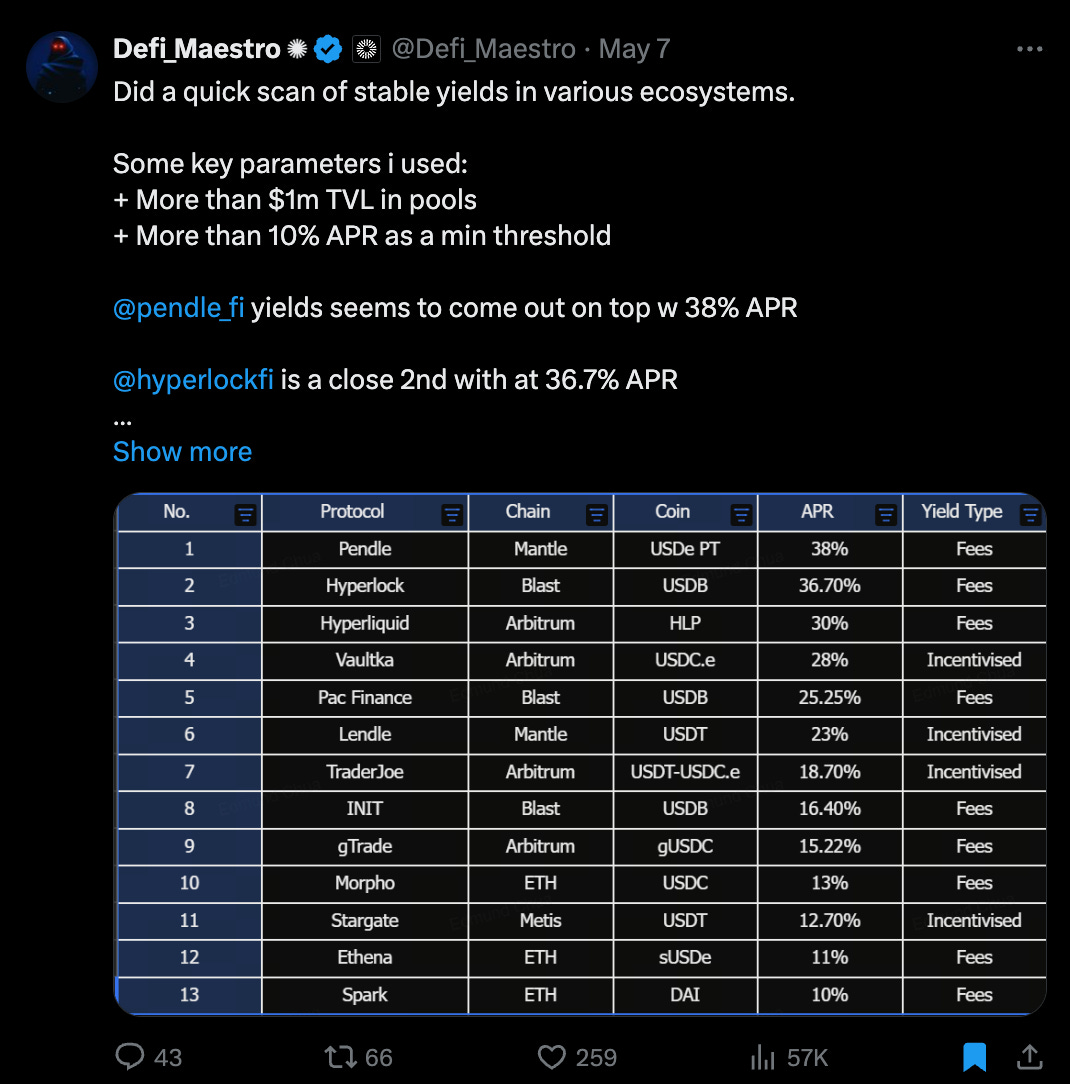The height and width of the screenshot is (1084, 1070).
Task: Like the post via the heart icon
Action: (x=552, y=1056)
